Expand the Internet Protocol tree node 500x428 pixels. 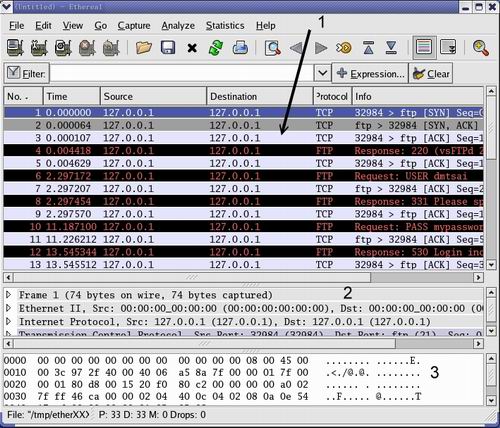pyautogui.click(x=9, y=321)
